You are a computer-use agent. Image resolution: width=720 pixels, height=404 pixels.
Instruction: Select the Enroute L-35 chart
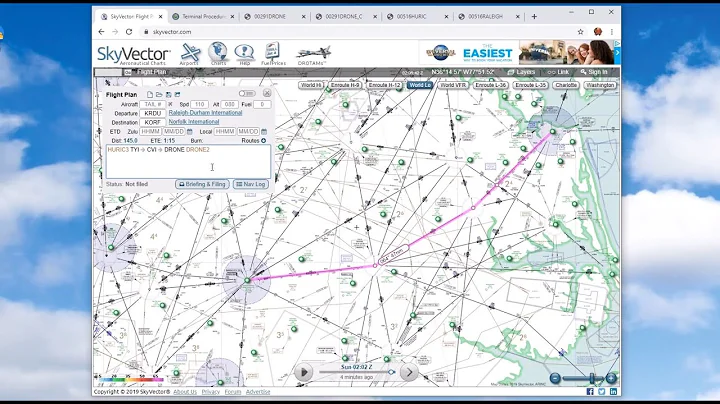tap(530, 85)
